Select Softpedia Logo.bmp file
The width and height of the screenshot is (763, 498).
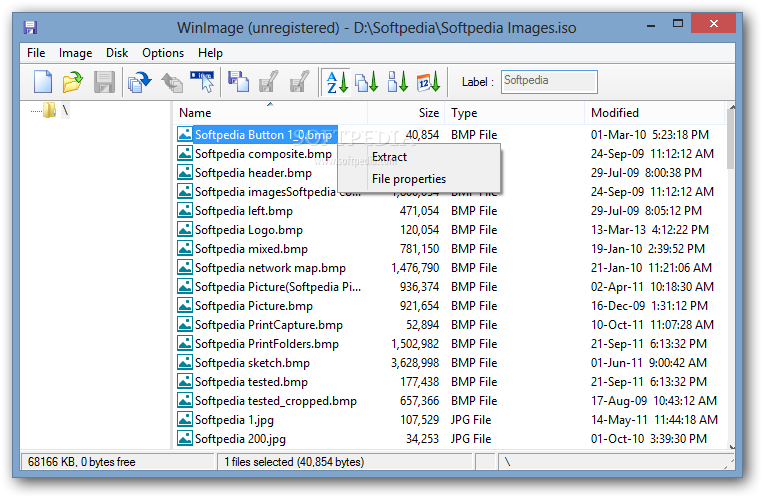pyautogui.click(x=249, y=230)
